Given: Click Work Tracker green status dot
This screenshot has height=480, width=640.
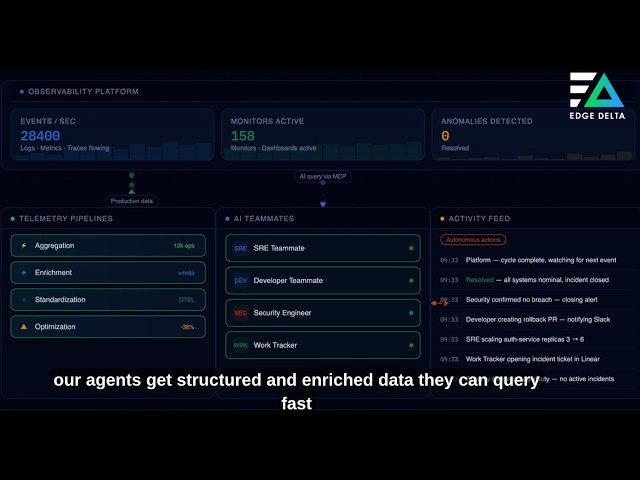Looking at the screenshot, I should [x=411, y=345].
